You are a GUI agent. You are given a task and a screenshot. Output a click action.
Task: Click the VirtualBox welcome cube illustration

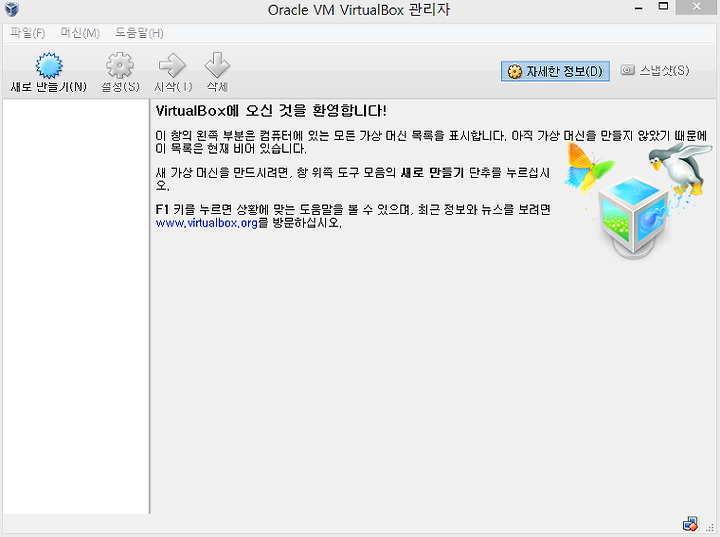pos(636,200)
